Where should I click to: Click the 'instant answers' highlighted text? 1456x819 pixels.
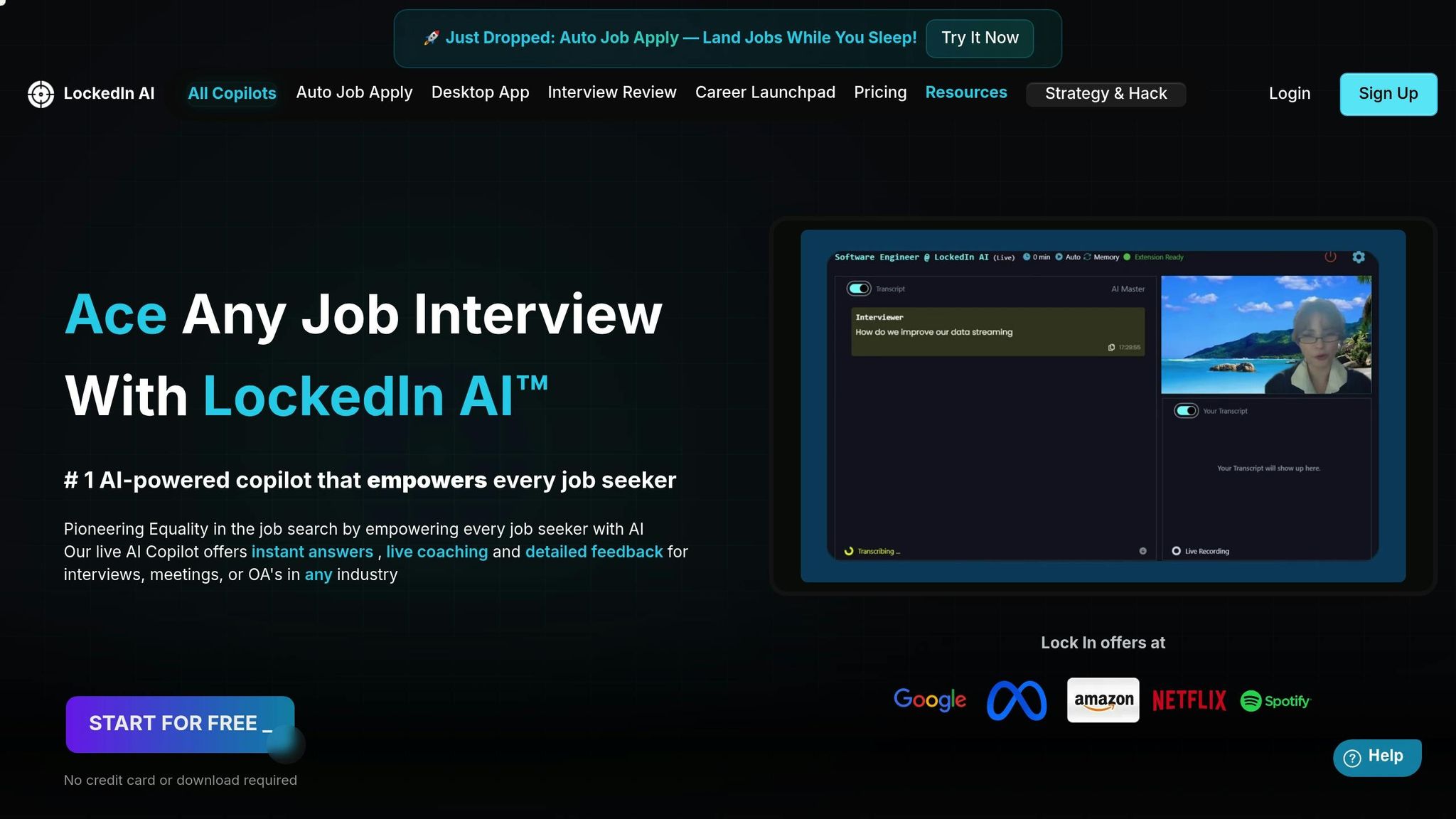[312, 552]
